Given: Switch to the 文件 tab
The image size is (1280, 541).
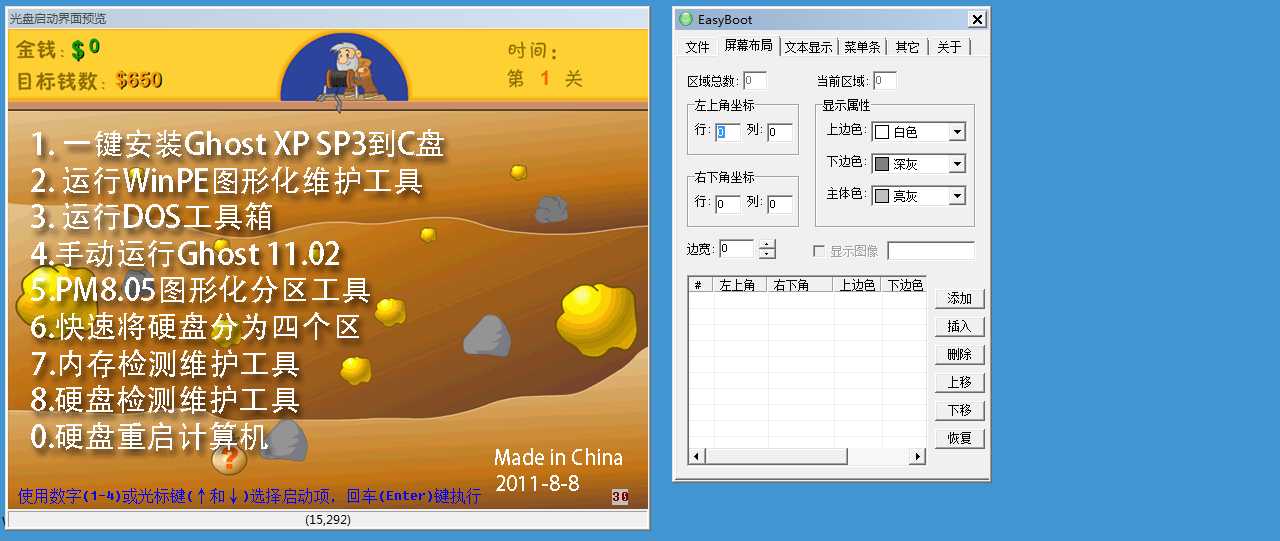Looking at the screenshot, I should 697,47.
